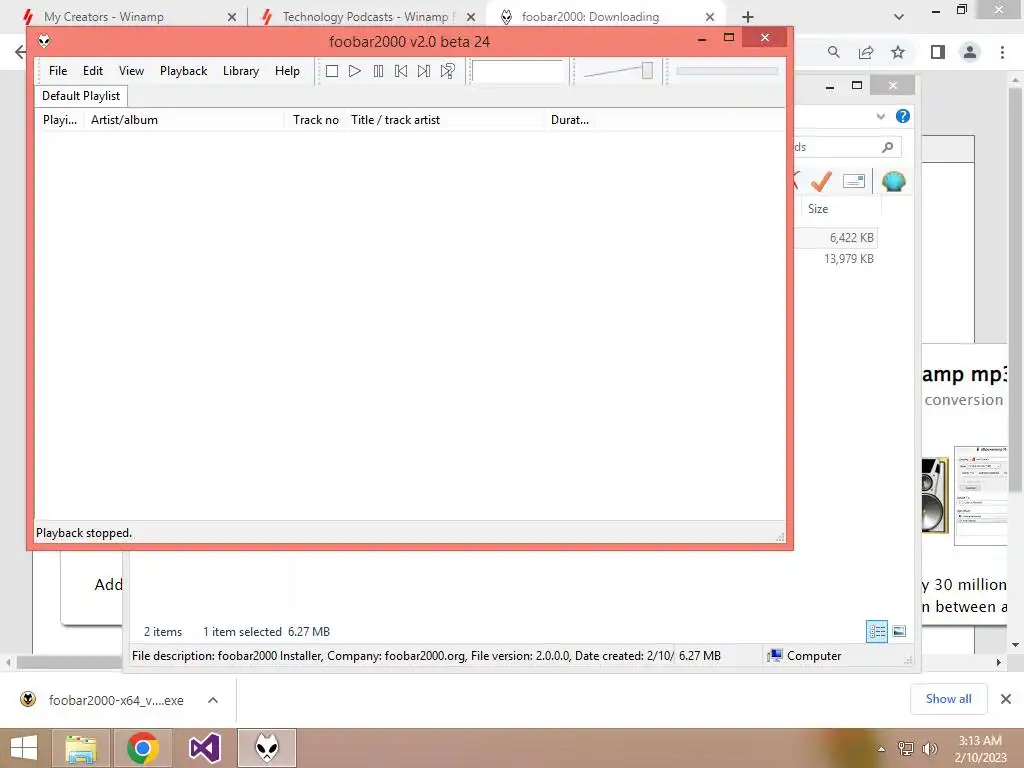The height and width of the screenshot is (768, 1024).
Task: Expand the Explorer ribbon chevron
Action: (880, 116)
